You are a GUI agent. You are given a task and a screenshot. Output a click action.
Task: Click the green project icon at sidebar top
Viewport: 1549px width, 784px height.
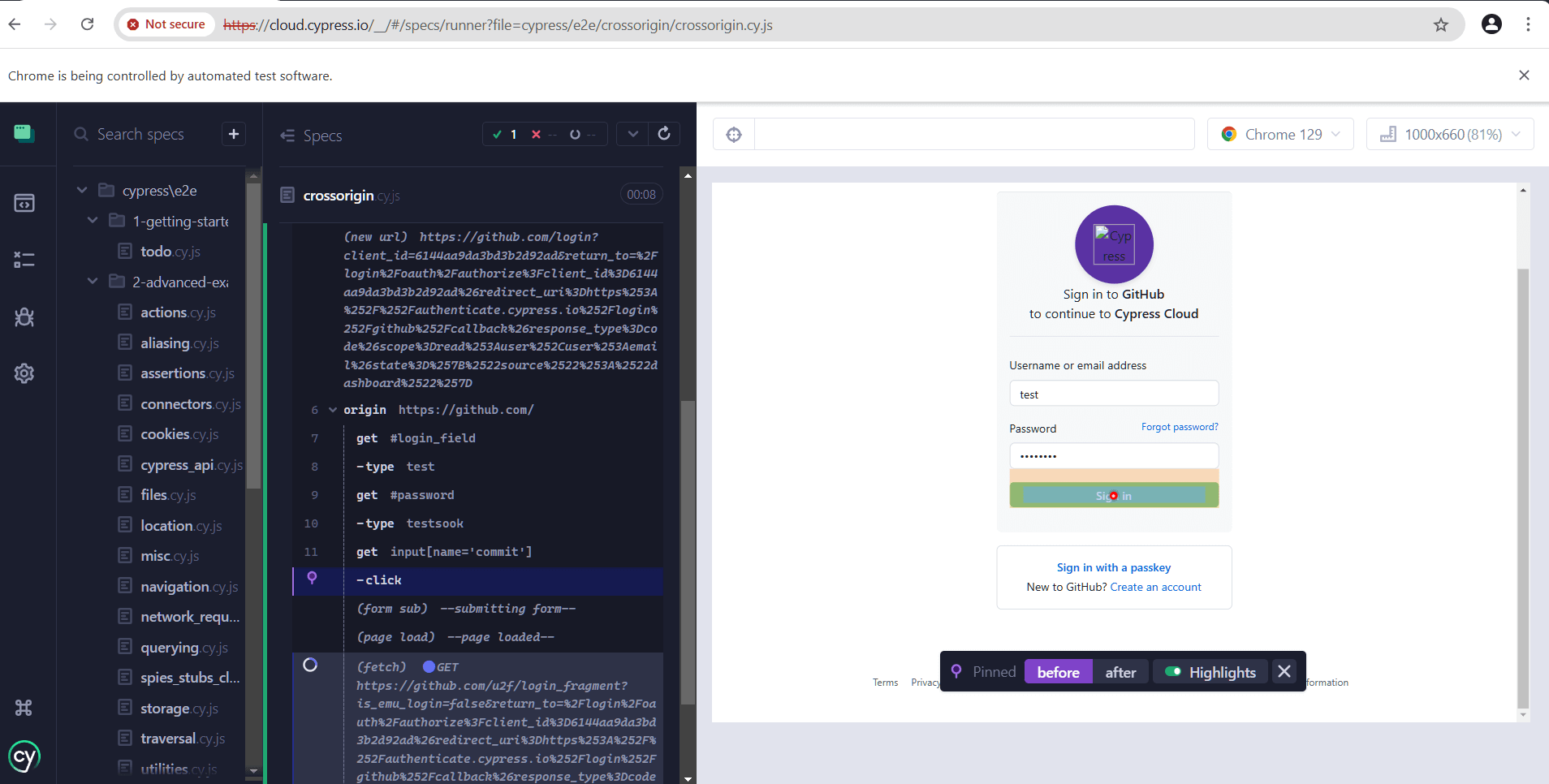[24, 133]
